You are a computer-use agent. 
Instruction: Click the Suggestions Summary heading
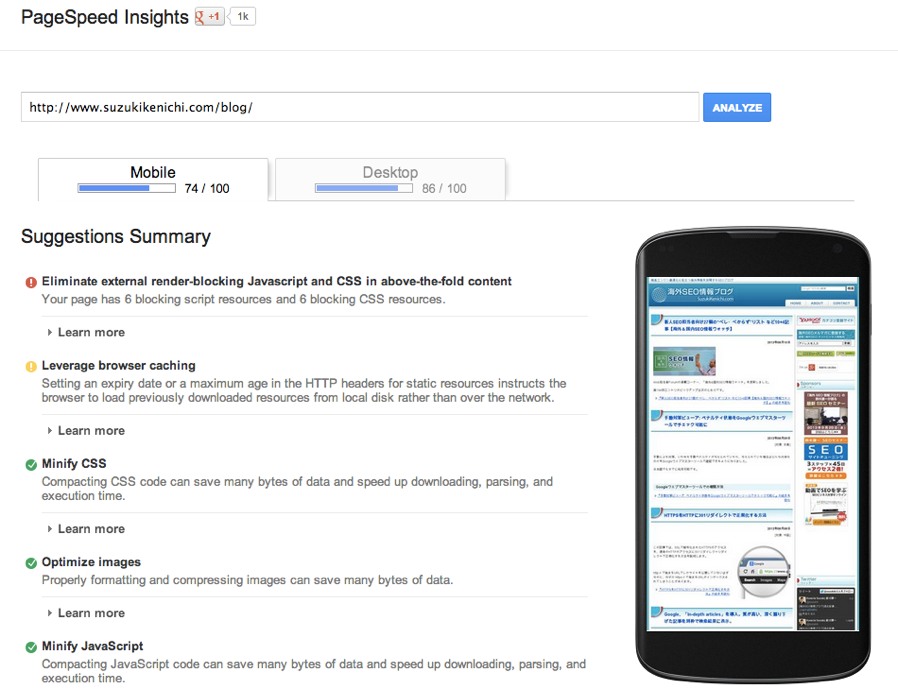(116, 236)
